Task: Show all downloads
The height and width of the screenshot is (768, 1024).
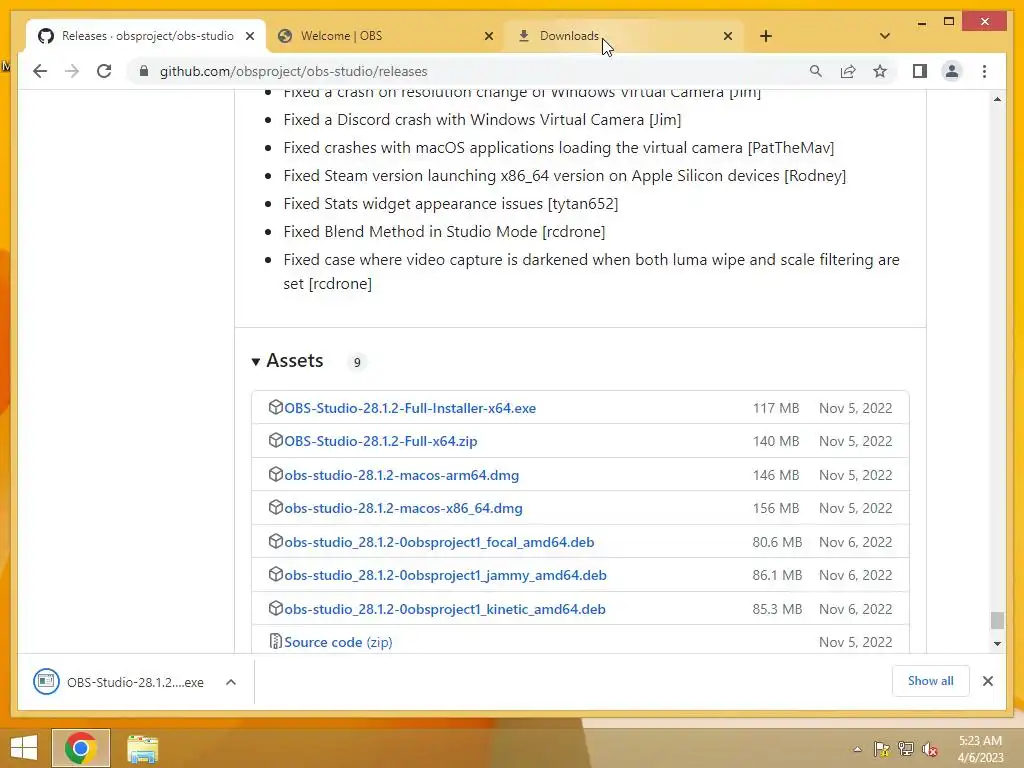Action: [x=931, y=681]
